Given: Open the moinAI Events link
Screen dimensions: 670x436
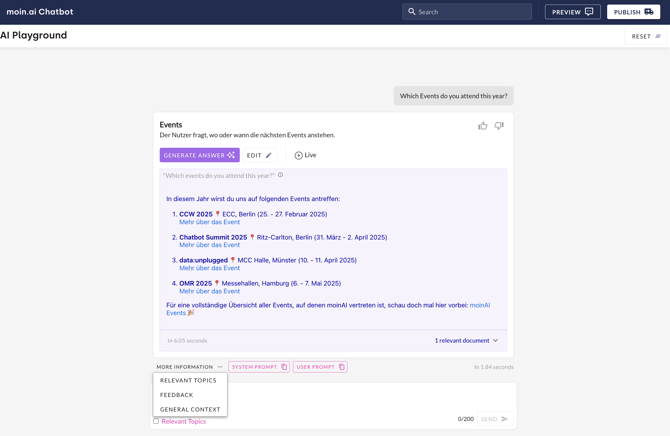Looking at the screenshot, I should (x=479, y=305).
